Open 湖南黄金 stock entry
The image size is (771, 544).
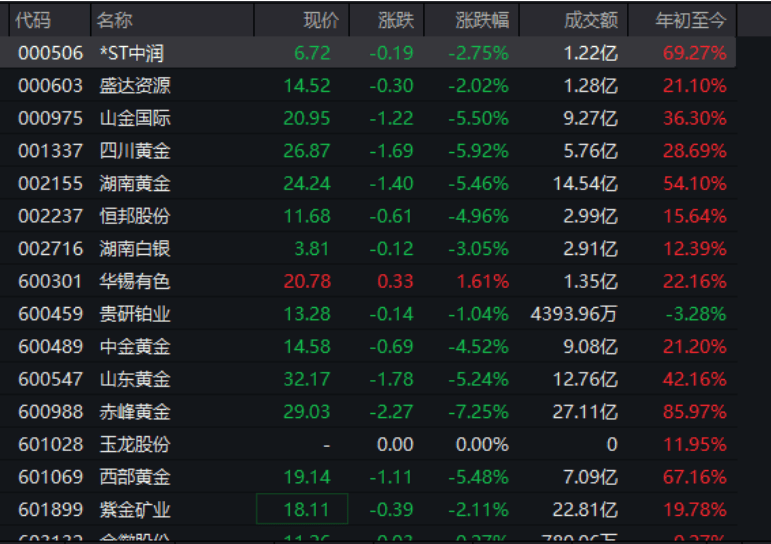135,183
